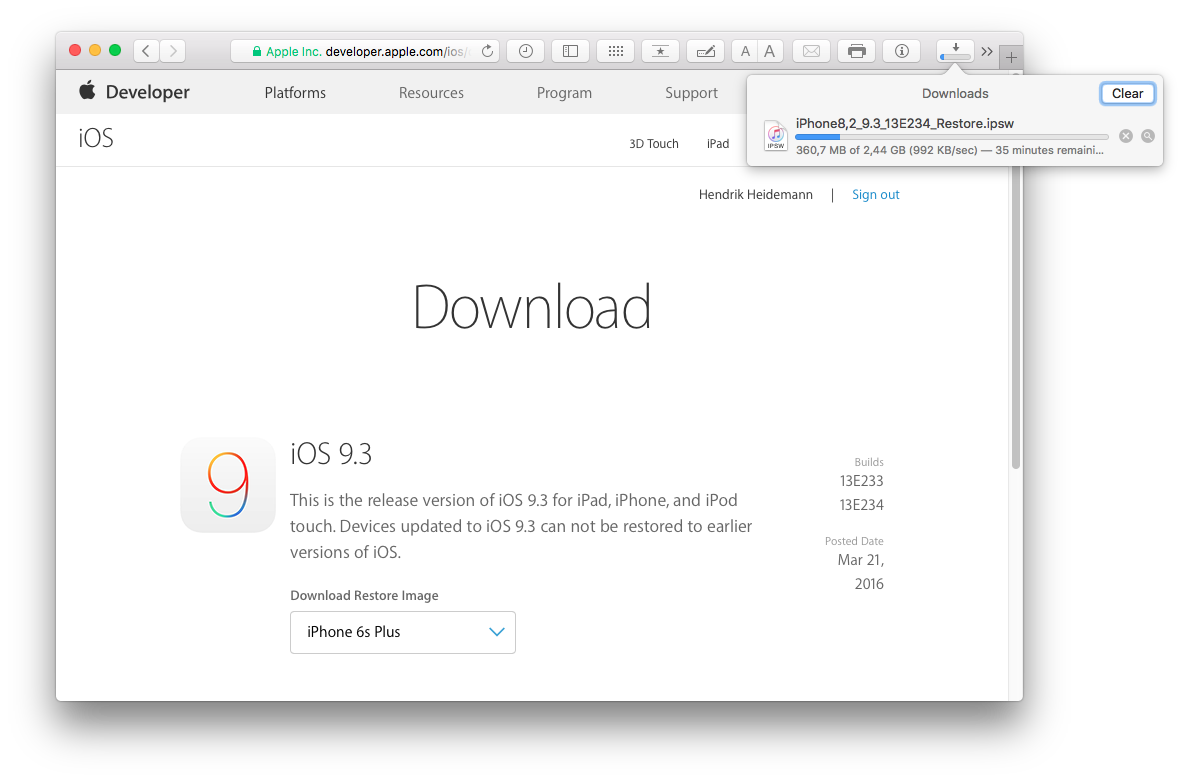The width and height of the screenshot is (1193, 781).
Task: Click the address bar URL field
Action: [x=365, y=51]
